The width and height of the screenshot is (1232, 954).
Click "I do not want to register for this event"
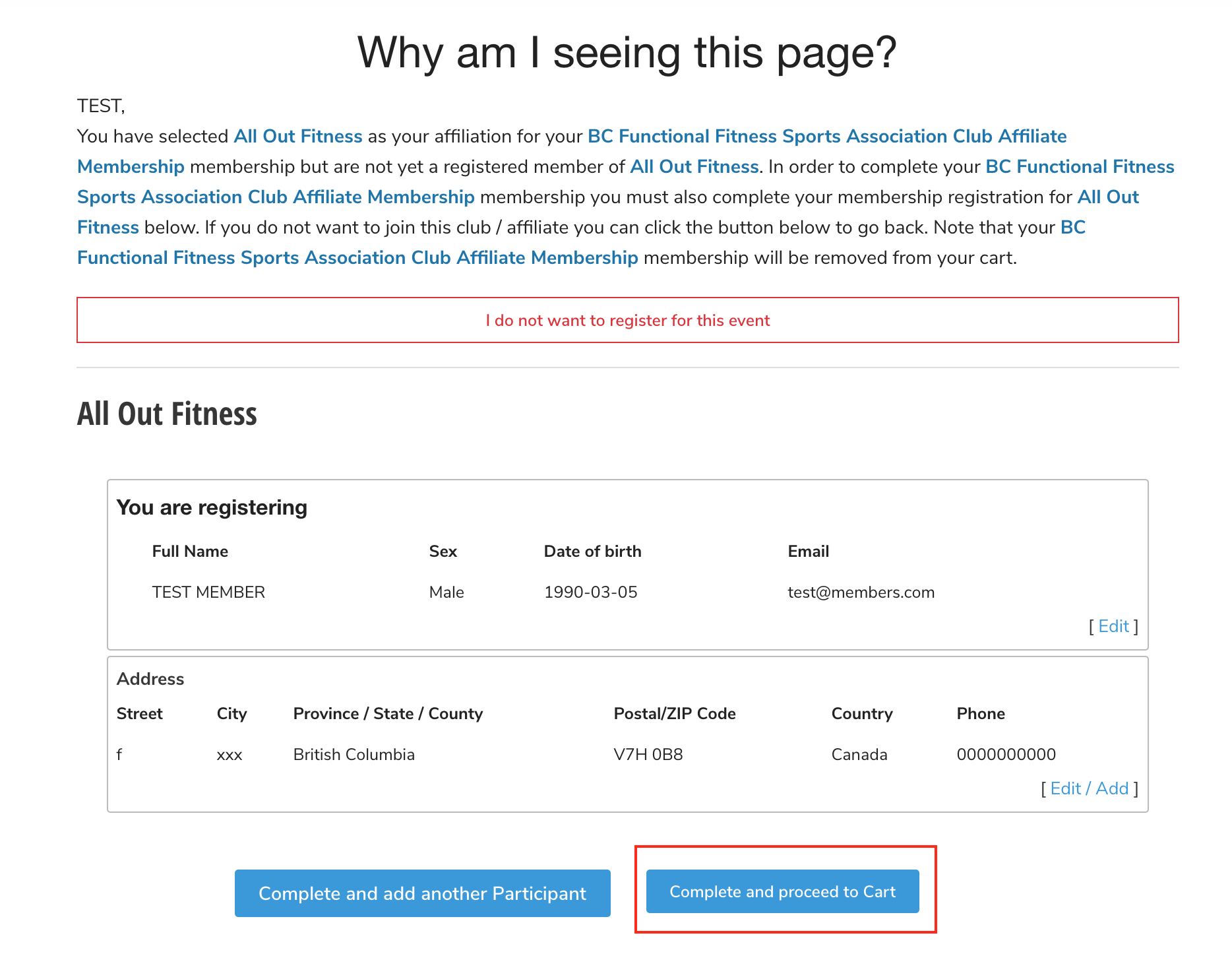pyautogui.click(x=627, y=320)
